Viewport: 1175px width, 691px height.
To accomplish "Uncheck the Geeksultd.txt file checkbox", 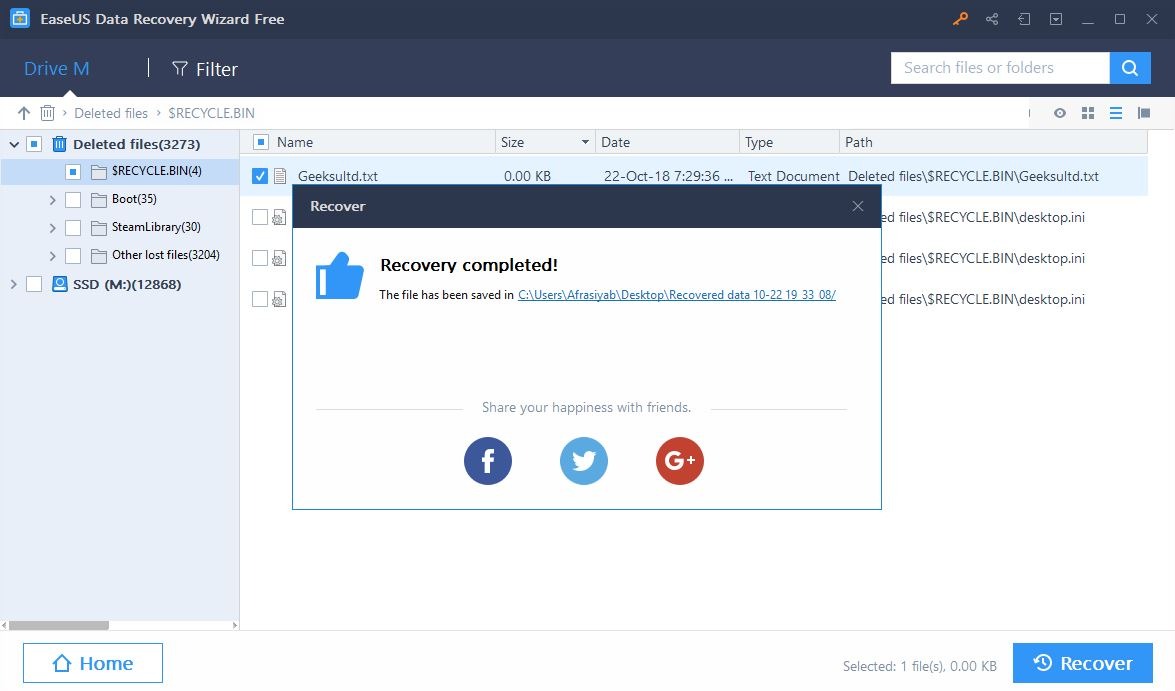I will (260, 176).
